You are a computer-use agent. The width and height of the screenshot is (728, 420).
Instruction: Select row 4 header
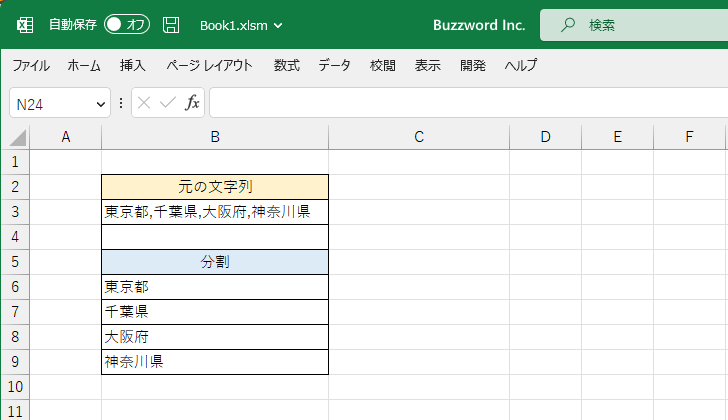click(15, 237)
